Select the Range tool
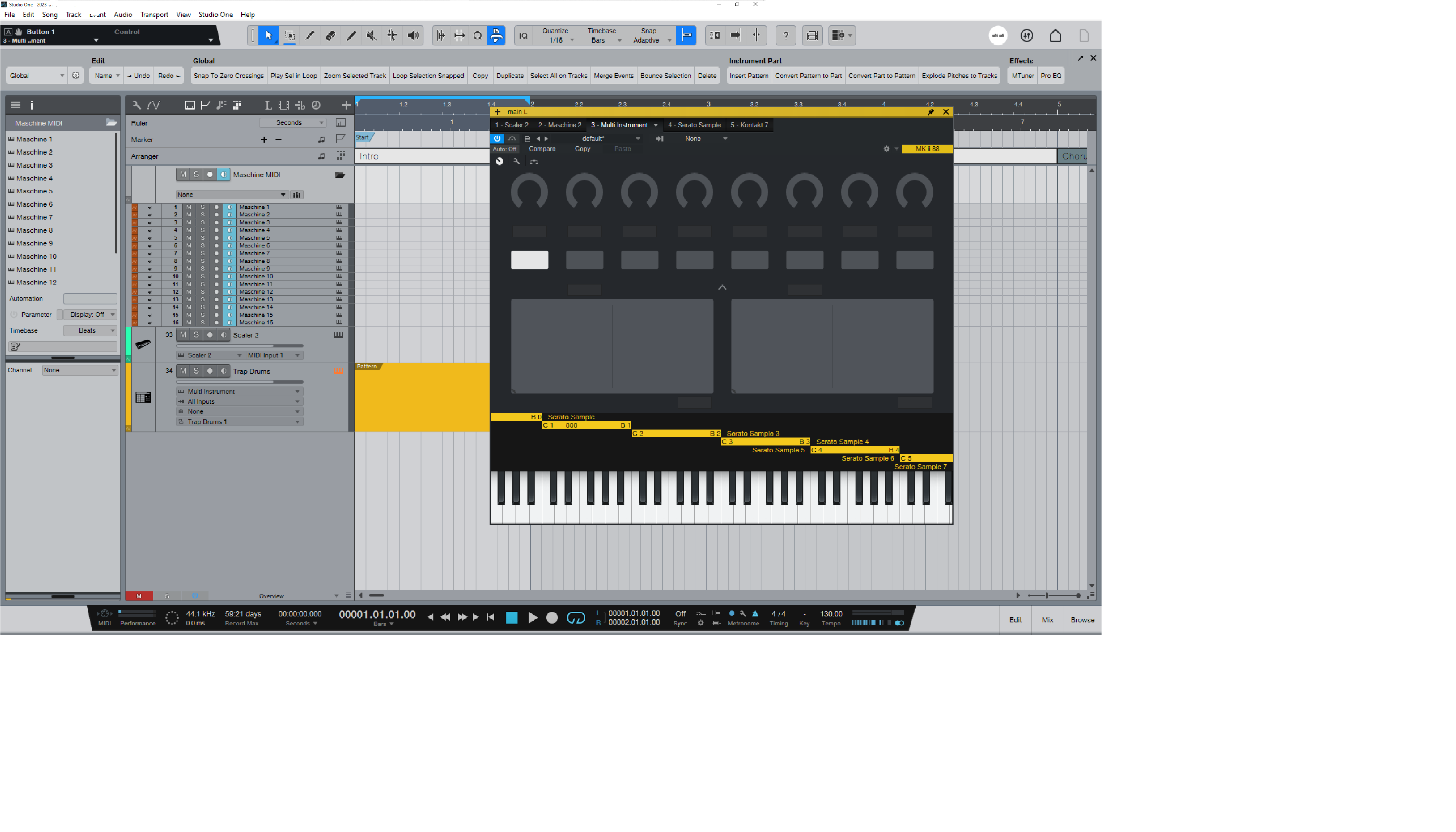This screenshot has width=1456, height=832. [290, 35]
